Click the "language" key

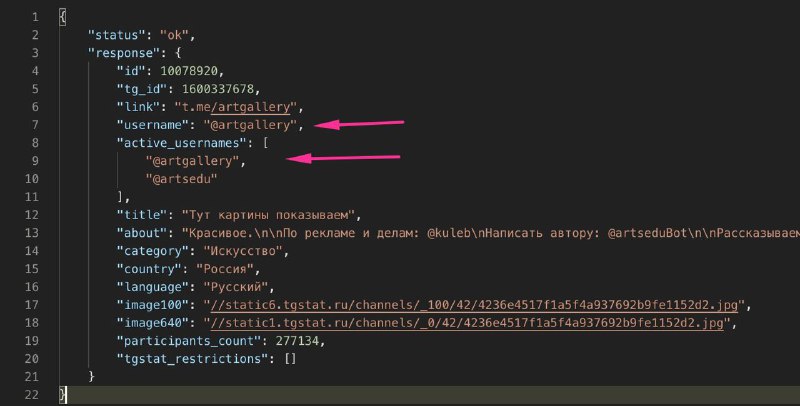[x=153, y=287]
